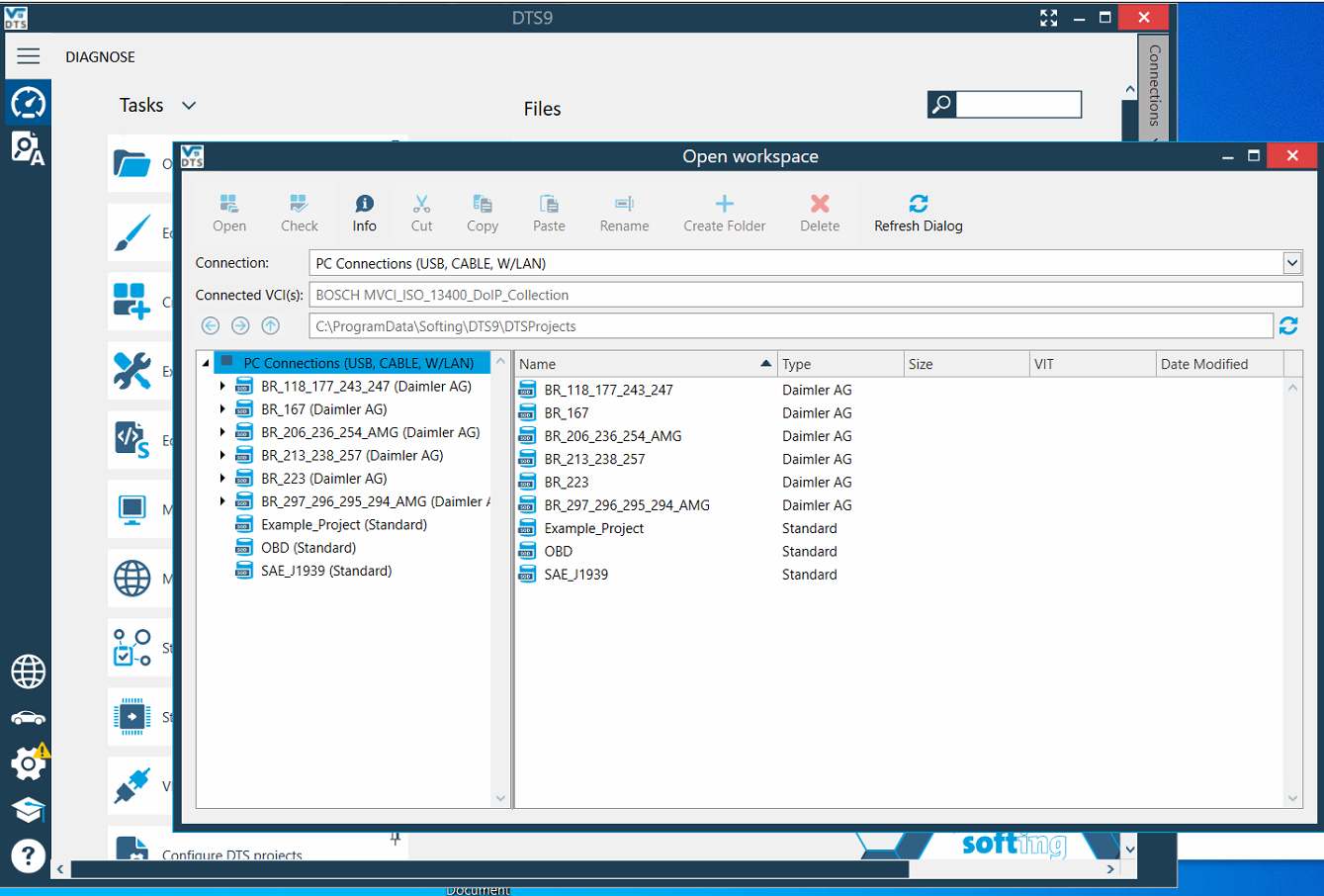Select Example_Project (Standard) in the tree
This screenshot has width=1324, height=896.
point(344,525)
